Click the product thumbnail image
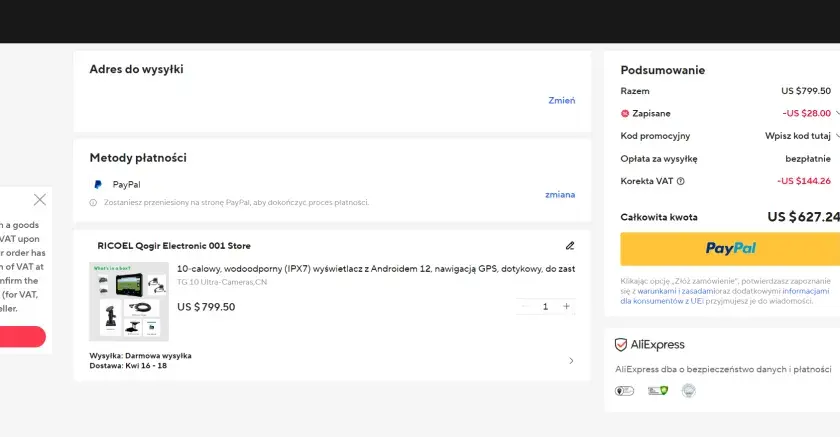This screenshot has width=840, height=437. click(129, 302)
